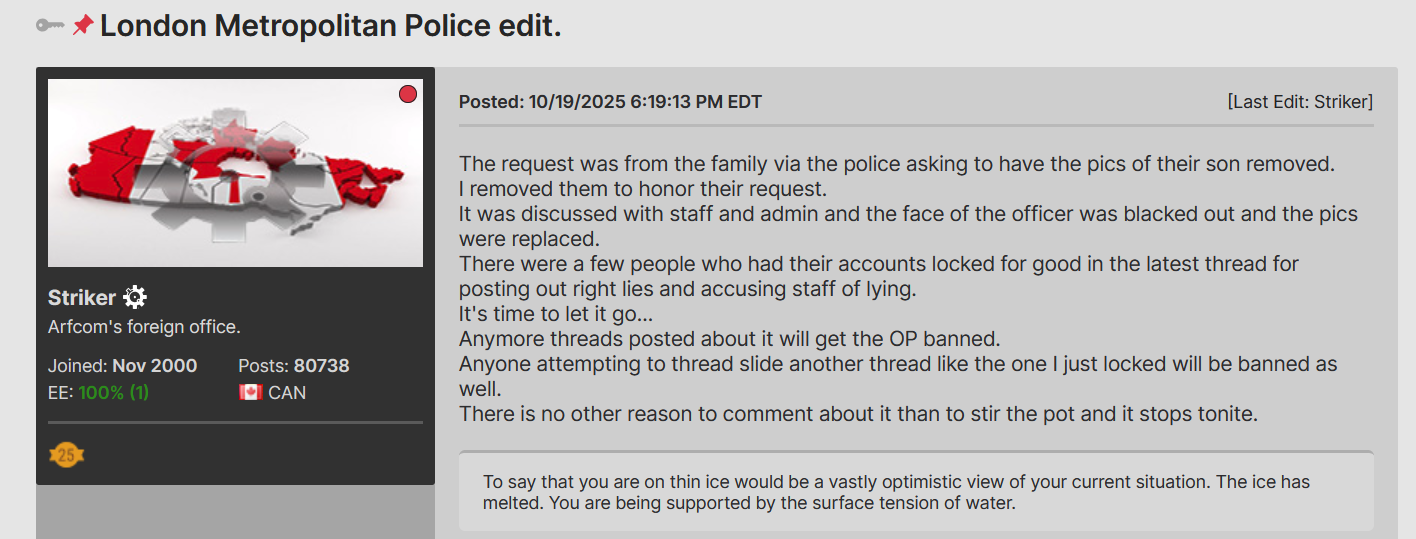Click Striker's Canada map avatar image
1416x539 pixels.
(x=235, y=173)
